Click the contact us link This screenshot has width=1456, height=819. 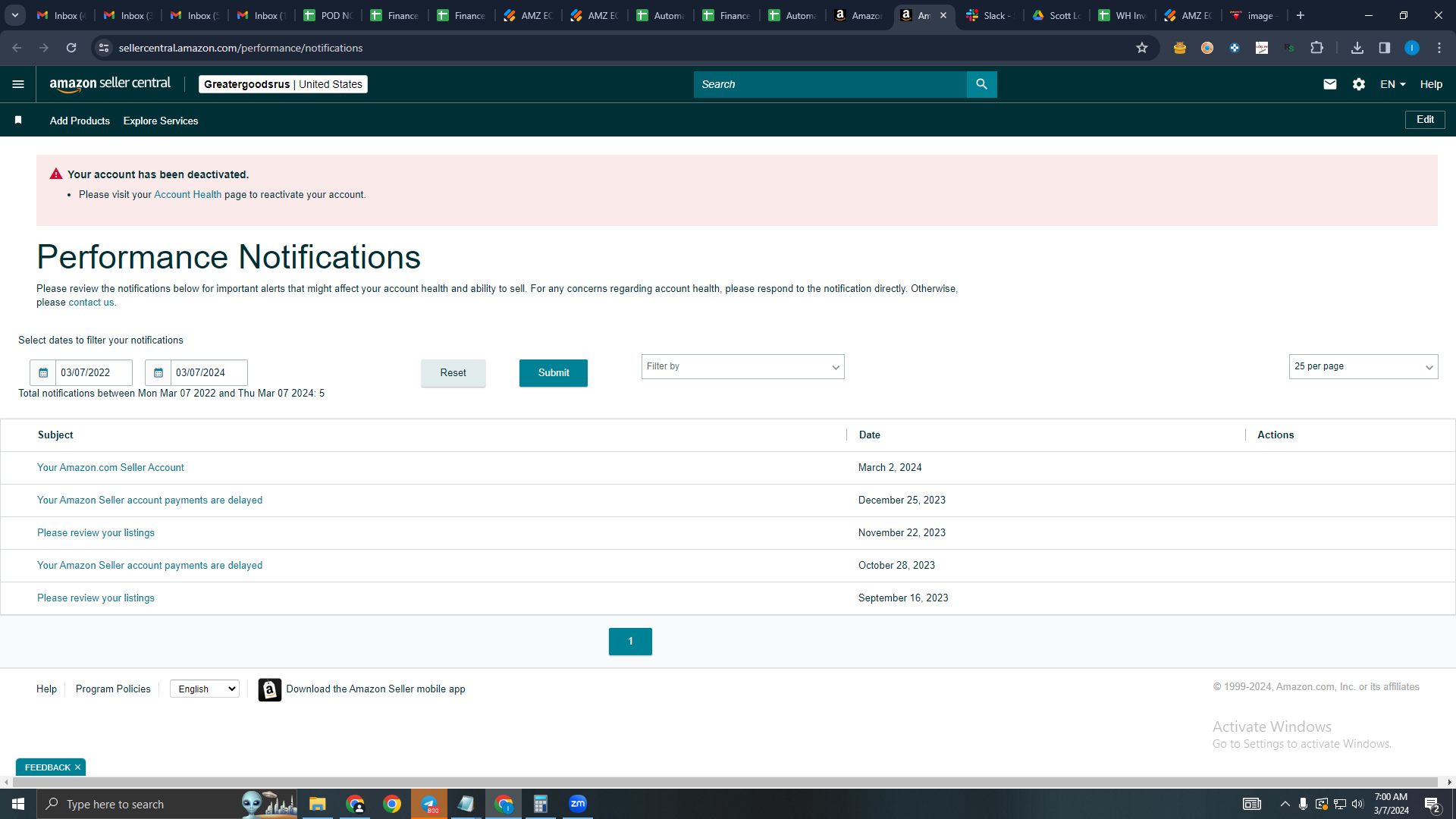92,303
